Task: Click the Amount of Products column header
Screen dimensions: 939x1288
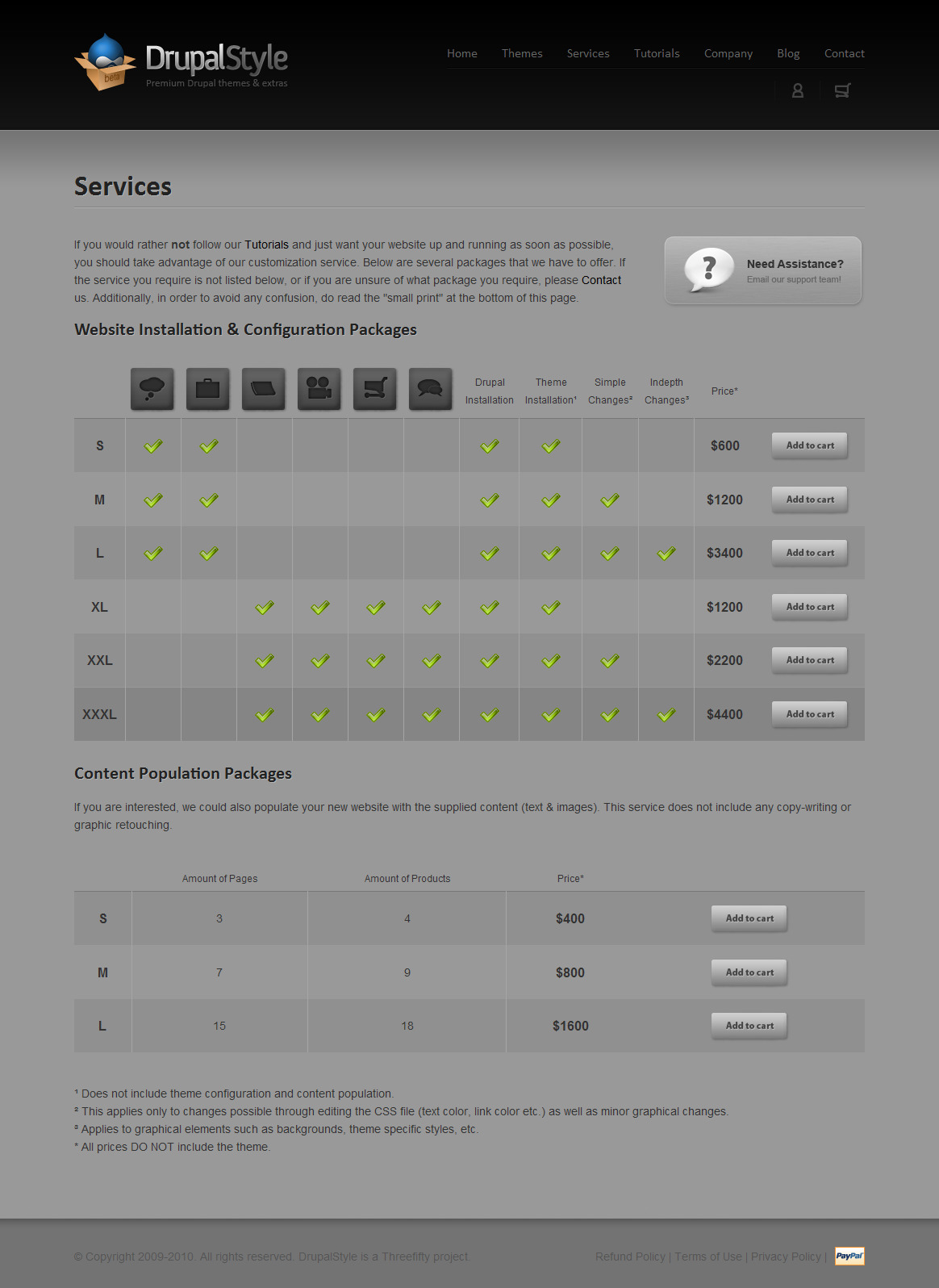Action: point(407,879)
